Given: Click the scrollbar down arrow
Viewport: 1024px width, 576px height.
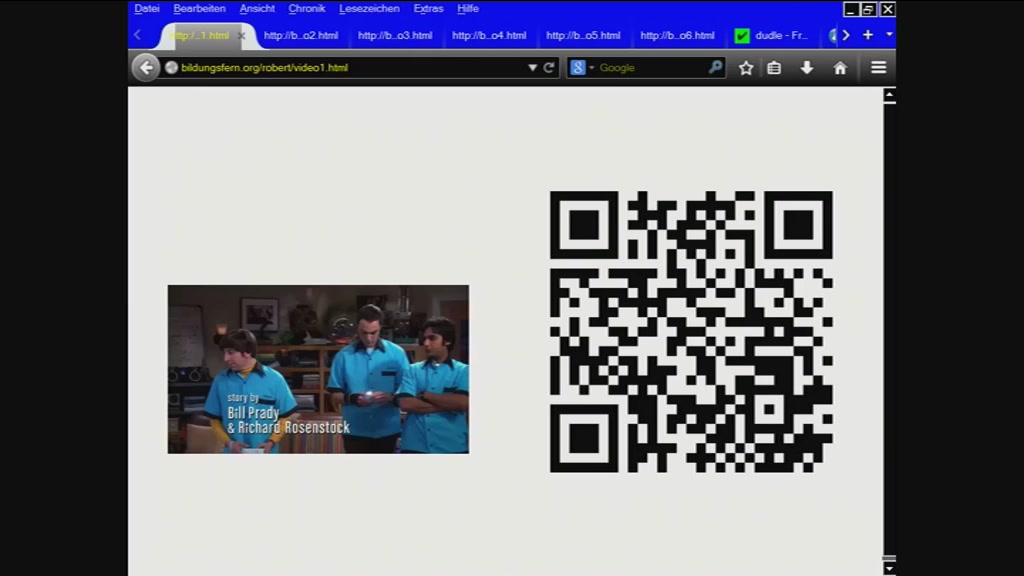Looking at the screenshot, I should [889, 569].
